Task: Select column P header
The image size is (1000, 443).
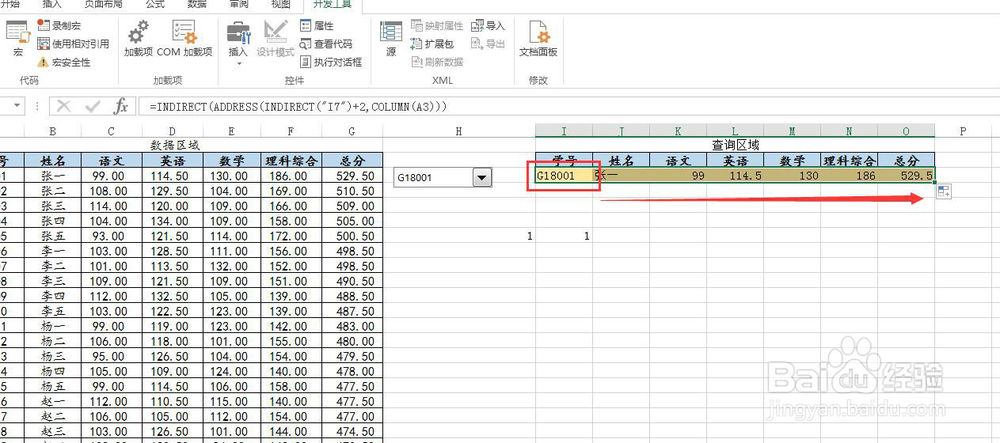Action: 963,131
